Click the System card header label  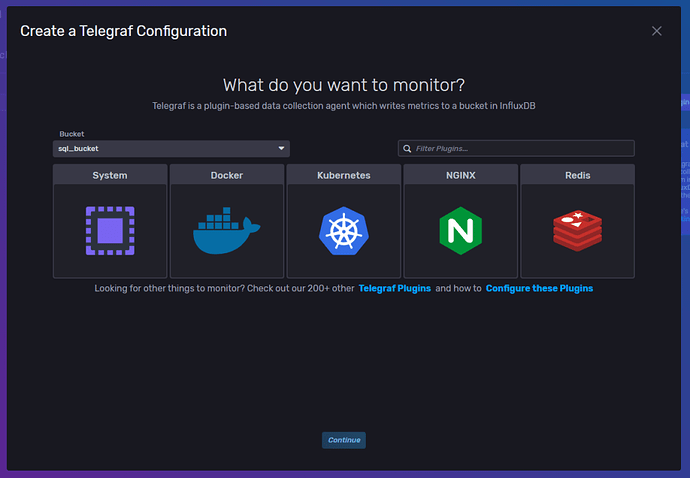(x=110, y=175)
